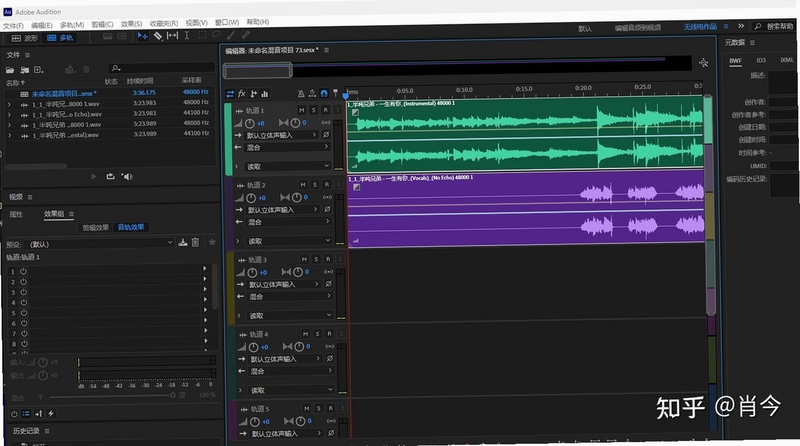Screen dimensions: 800x446
Task: Open Track 1 mix output selector
Action: [288, 147]
